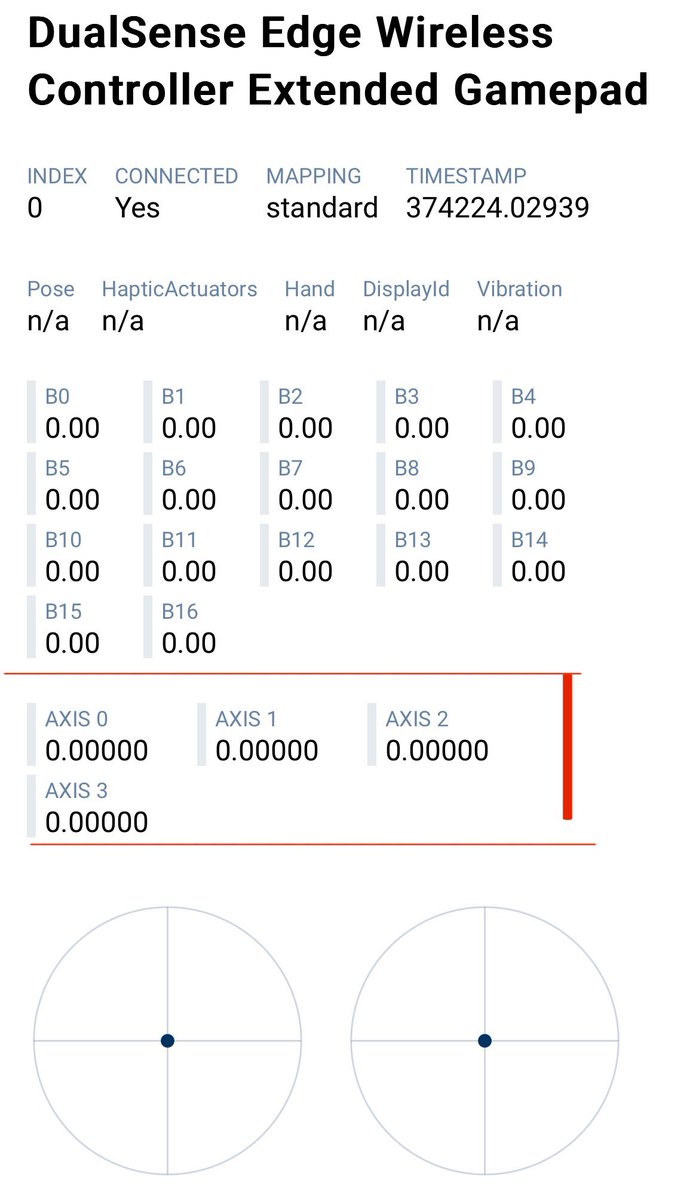The height and width of the screenshot is (1200, 699).
Task: Select the B16 button value
Action: tap(189, 644)
